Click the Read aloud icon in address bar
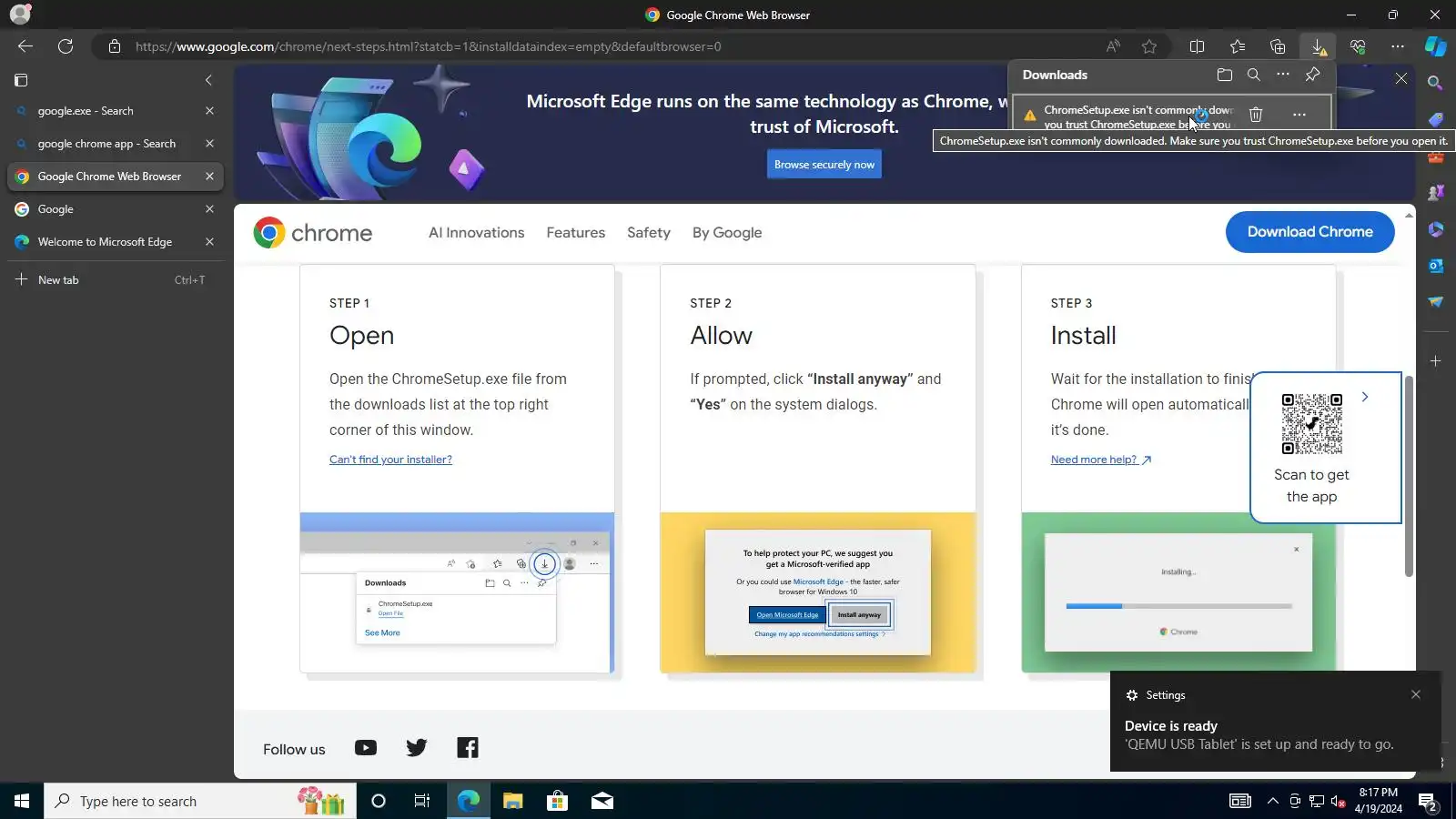The image size is (1456, 819). (x=1113, y=46)
